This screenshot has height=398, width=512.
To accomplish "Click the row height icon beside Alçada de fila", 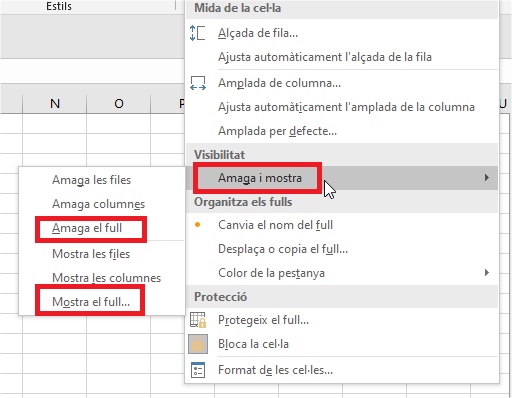I will (197, 33).
